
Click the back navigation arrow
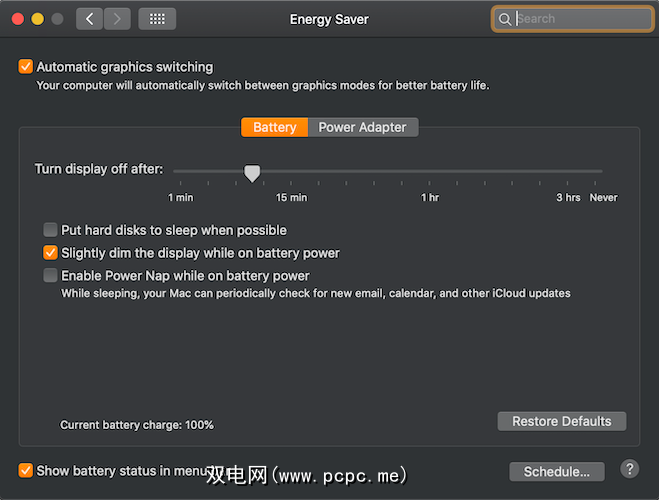point(89,18)
